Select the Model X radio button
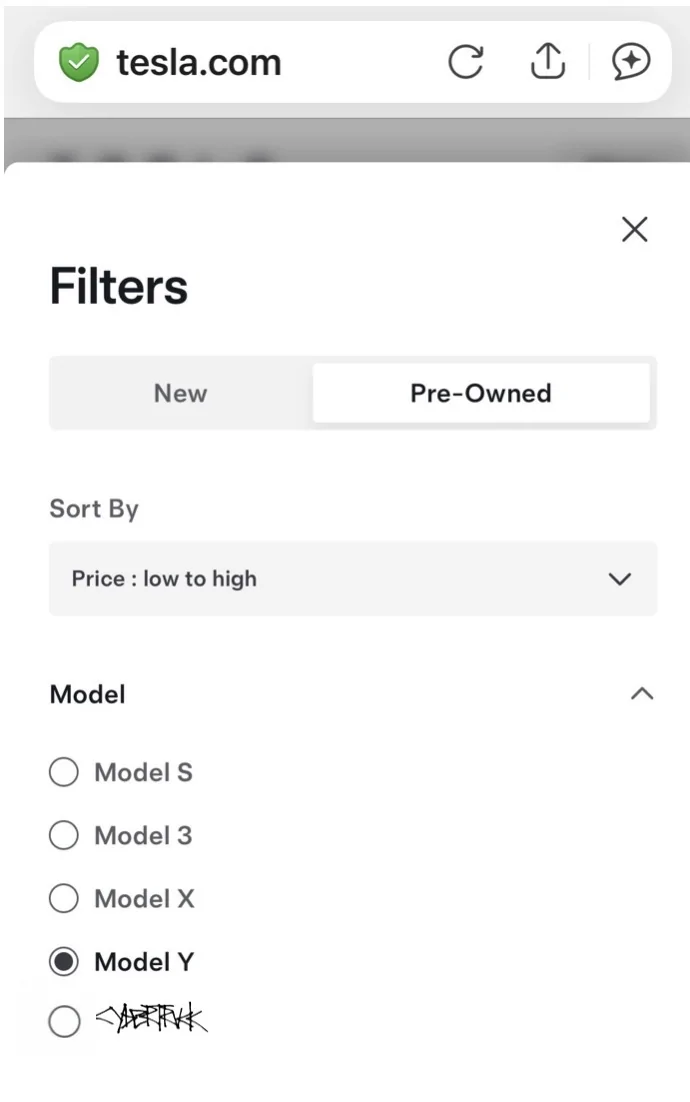Image resolution: width=690 pixels, height=1102 pixels. (x=64, y=898)
